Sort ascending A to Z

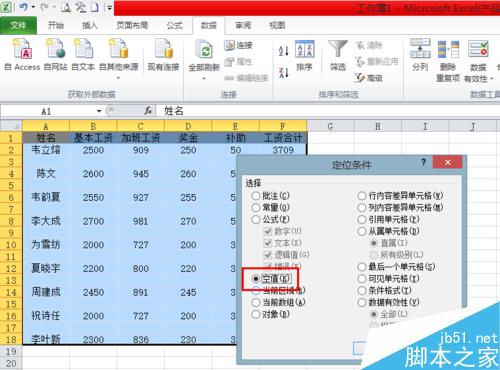pyautogui.click(x=283, y=51)
